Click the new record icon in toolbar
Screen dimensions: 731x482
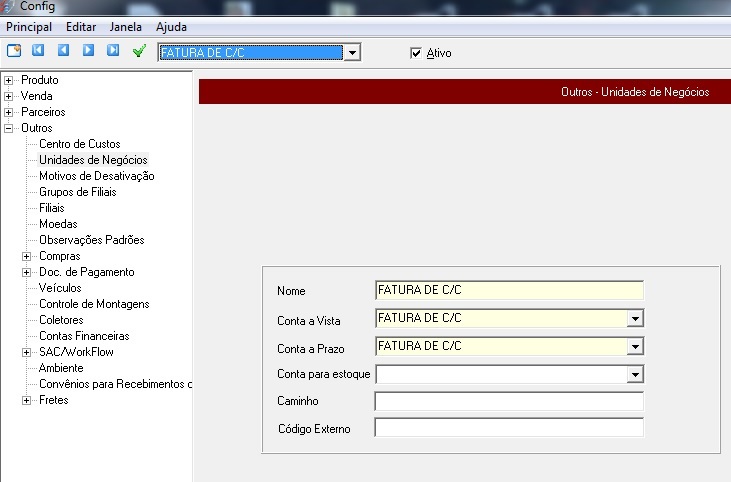click(x=14, y=50)
